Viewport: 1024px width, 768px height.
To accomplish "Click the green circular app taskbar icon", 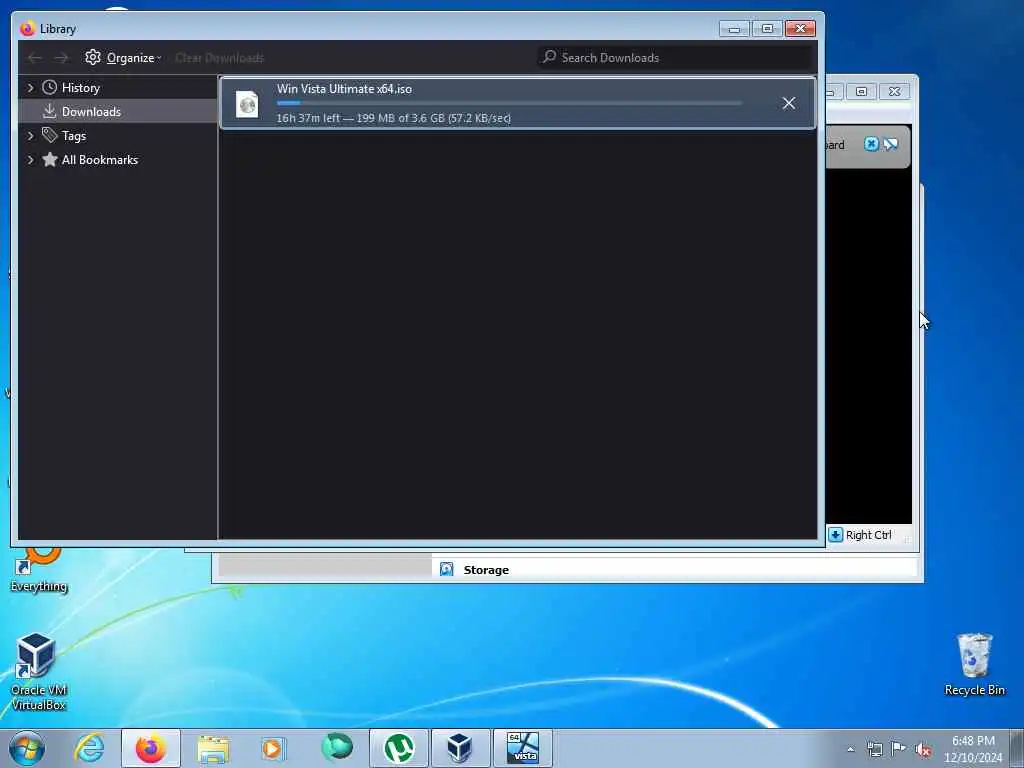I will [x=336, y=748].
